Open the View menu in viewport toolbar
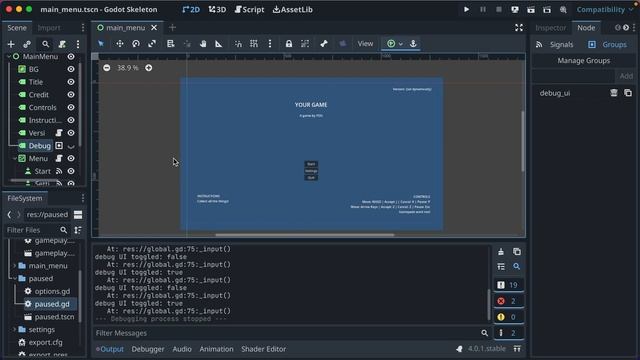Viewport: 640px width, 360px height. (365, 44)
